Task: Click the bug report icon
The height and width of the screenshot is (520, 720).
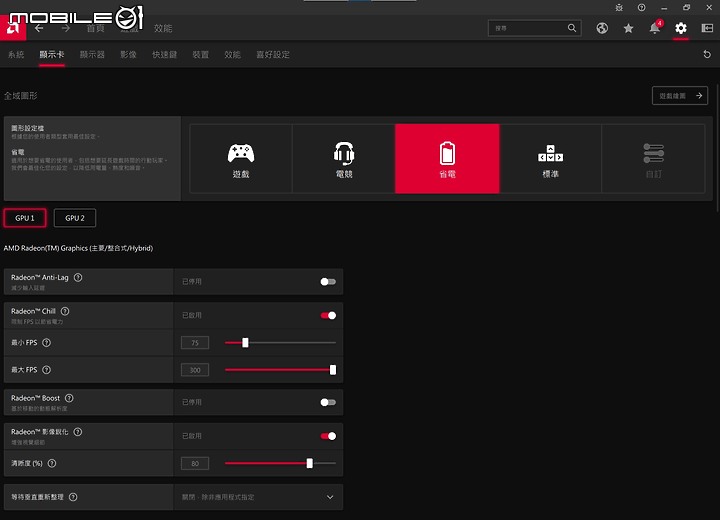Action: (619, 7)
